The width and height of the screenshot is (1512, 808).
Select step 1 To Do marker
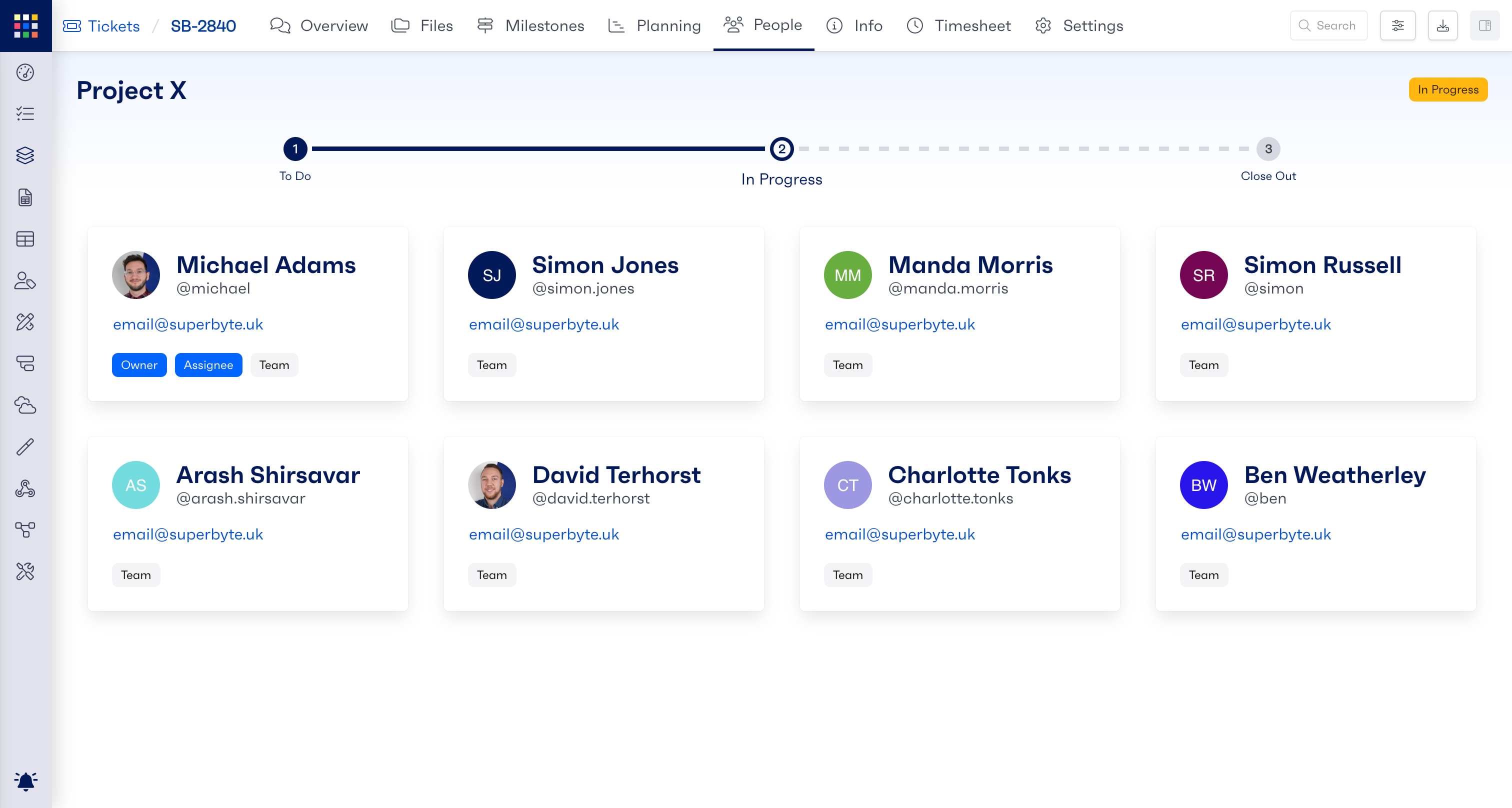[x=295, y=149]
